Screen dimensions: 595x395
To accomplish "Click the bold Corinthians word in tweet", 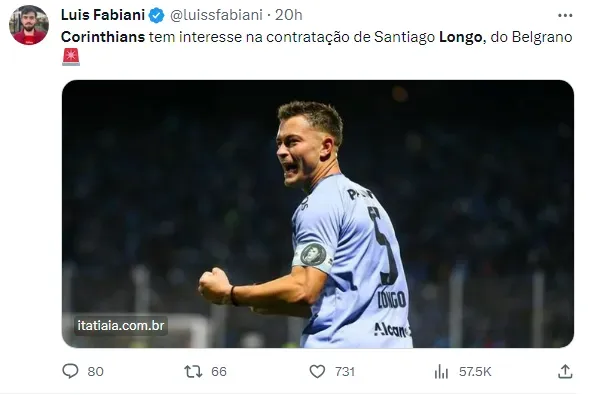I will [x=103, y=37].
